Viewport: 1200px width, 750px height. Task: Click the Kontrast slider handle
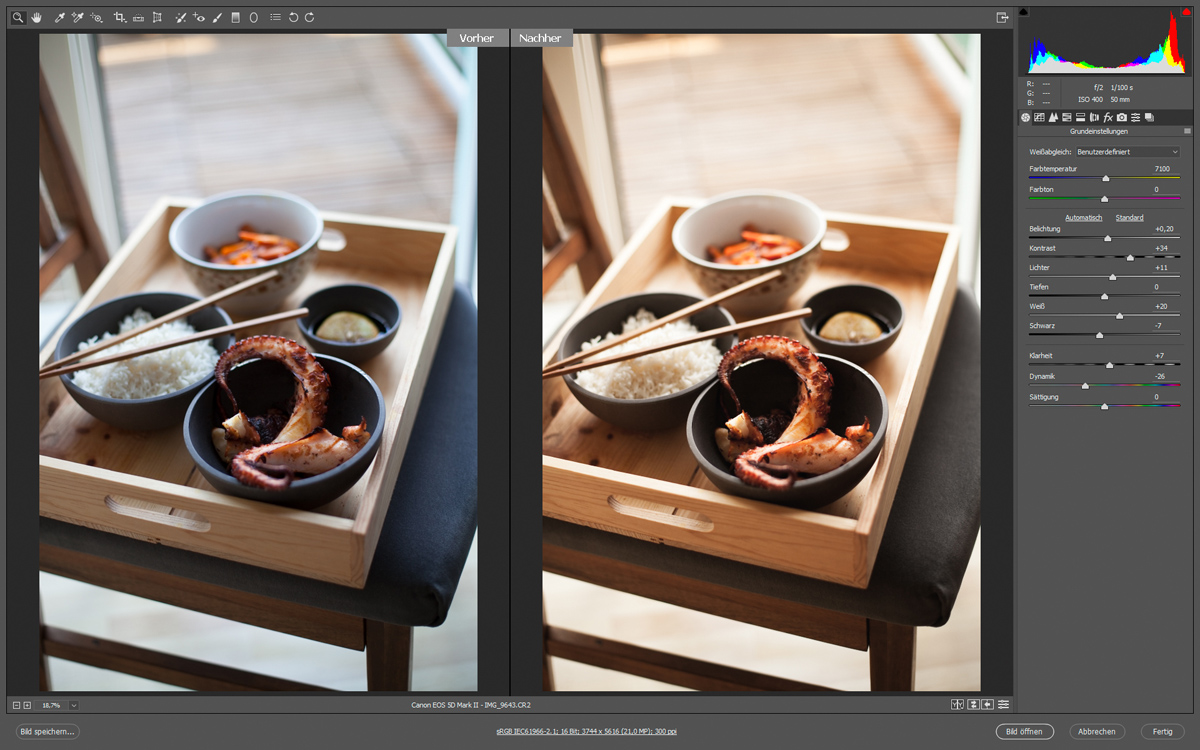[1130, 258]
